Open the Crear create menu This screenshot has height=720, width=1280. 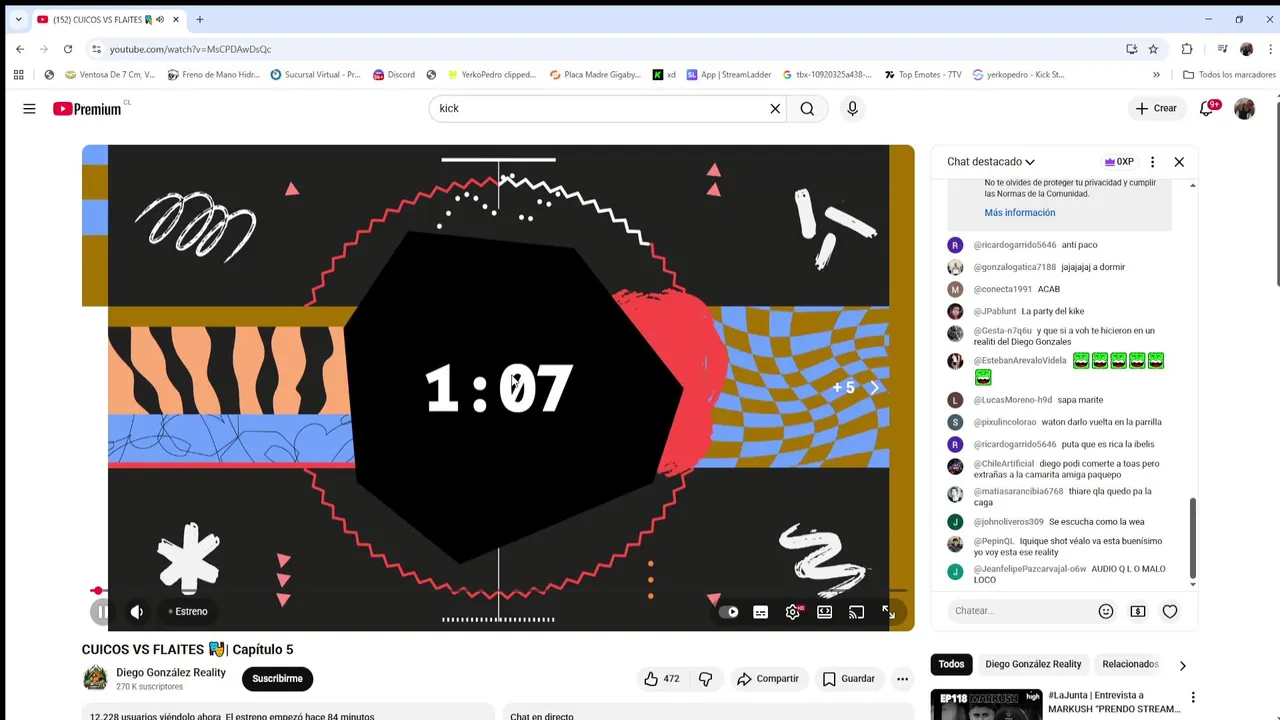(1157, 109)
